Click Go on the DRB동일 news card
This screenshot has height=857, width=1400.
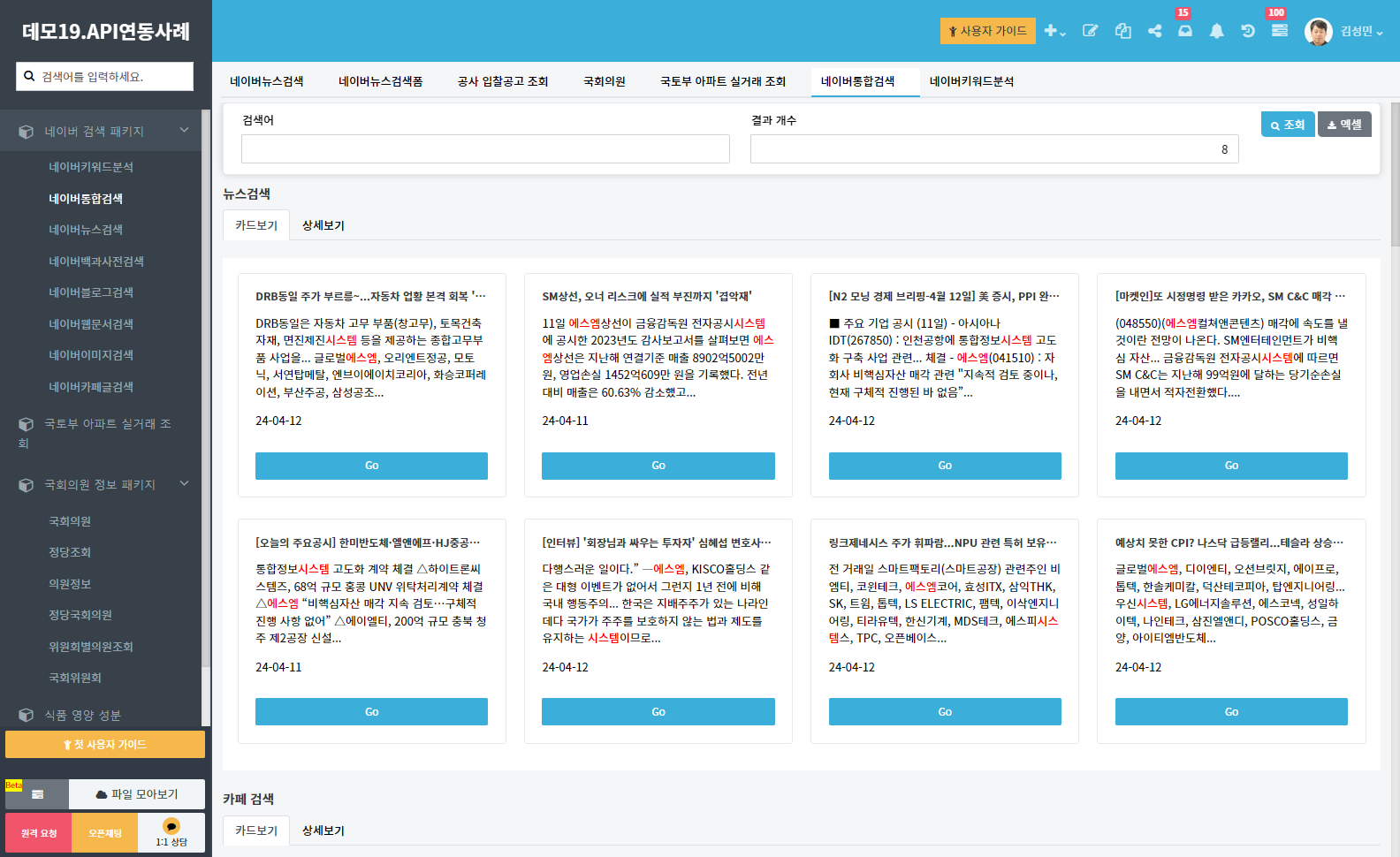click(x=371, y=466)
